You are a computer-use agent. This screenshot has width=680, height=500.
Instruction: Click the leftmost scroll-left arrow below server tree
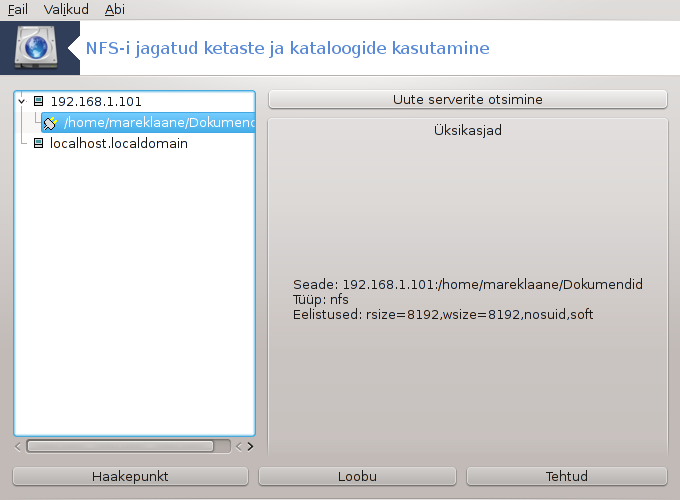pyautogui.click(x=18, y=447)
